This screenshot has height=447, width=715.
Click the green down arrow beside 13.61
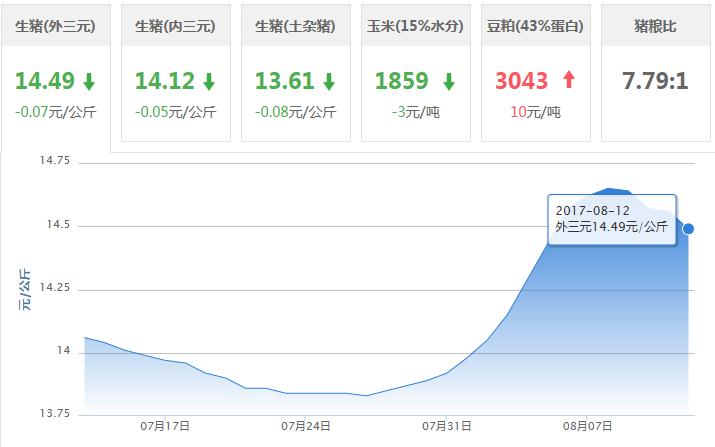pyautogui.click(x=329, y=82)
